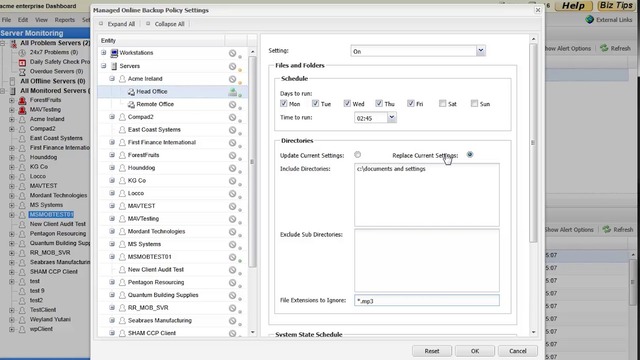Click the MAVTesting red client icon in sidebar
This screenshot has height=360, width=640.
(x=22, y=110)
